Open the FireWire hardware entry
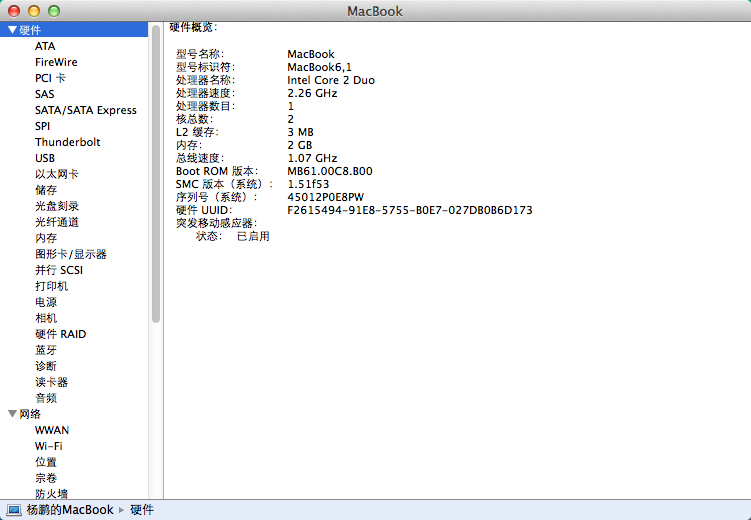This screenshot has height=520, width=751. pyautogui.click(x=56, y=62)
